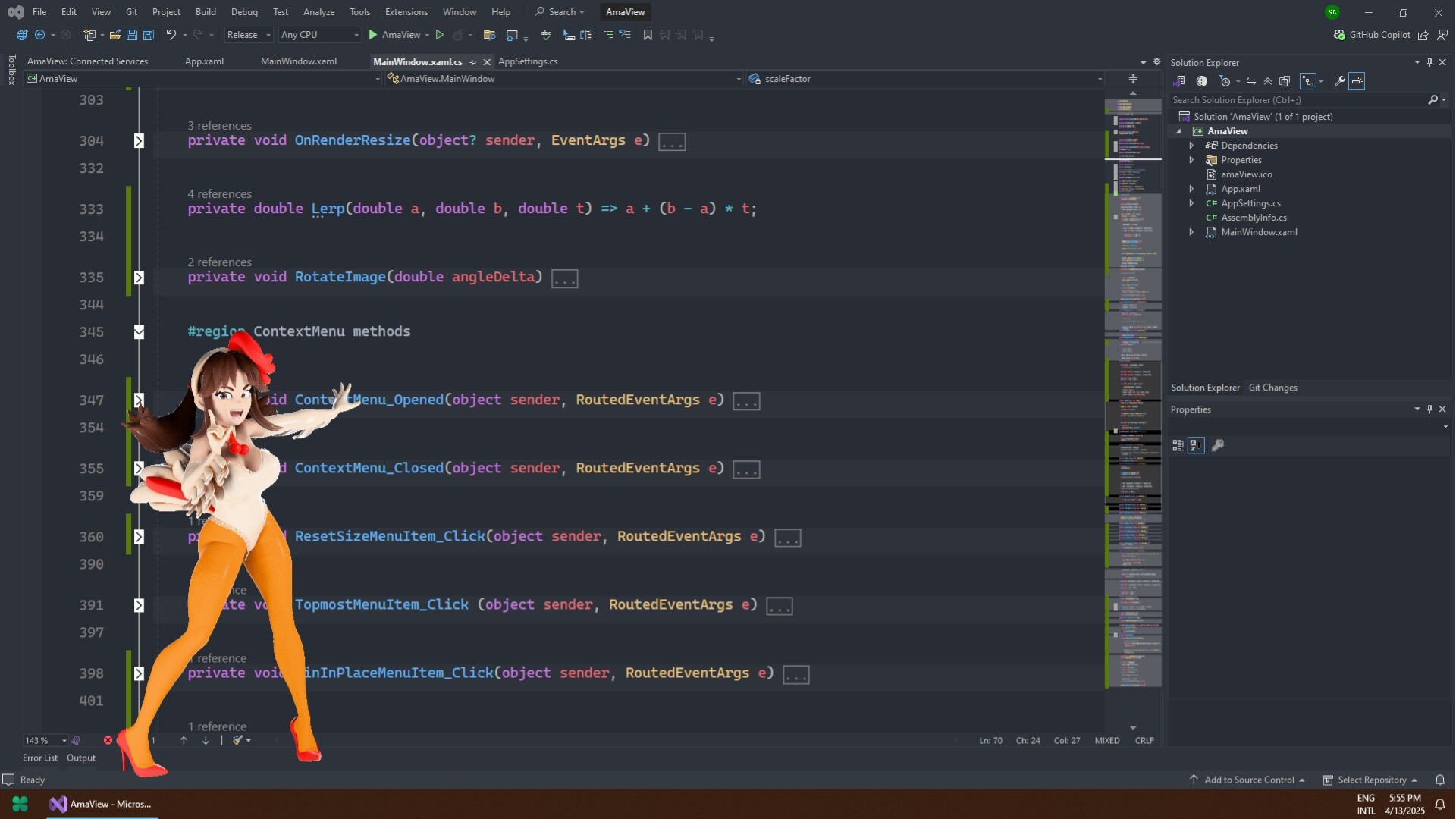Open the Git menu
The height and width of the screenshot is (819, 1456).
pyautogui.click(x=130, y=11)
